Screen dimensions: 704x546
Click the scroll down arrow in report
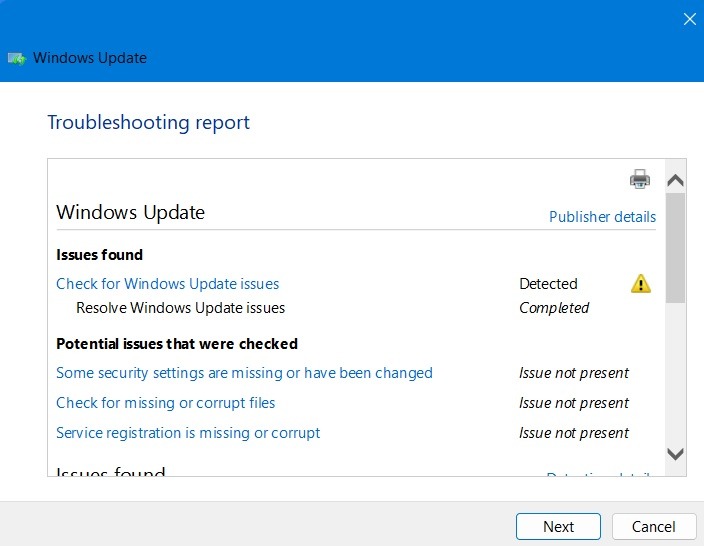(x=675, y=454)
